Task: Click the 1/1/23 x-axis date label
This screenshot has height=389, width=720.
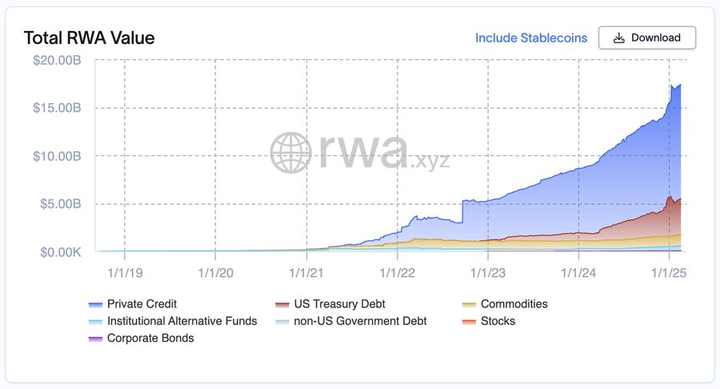Action: point(488,273)
